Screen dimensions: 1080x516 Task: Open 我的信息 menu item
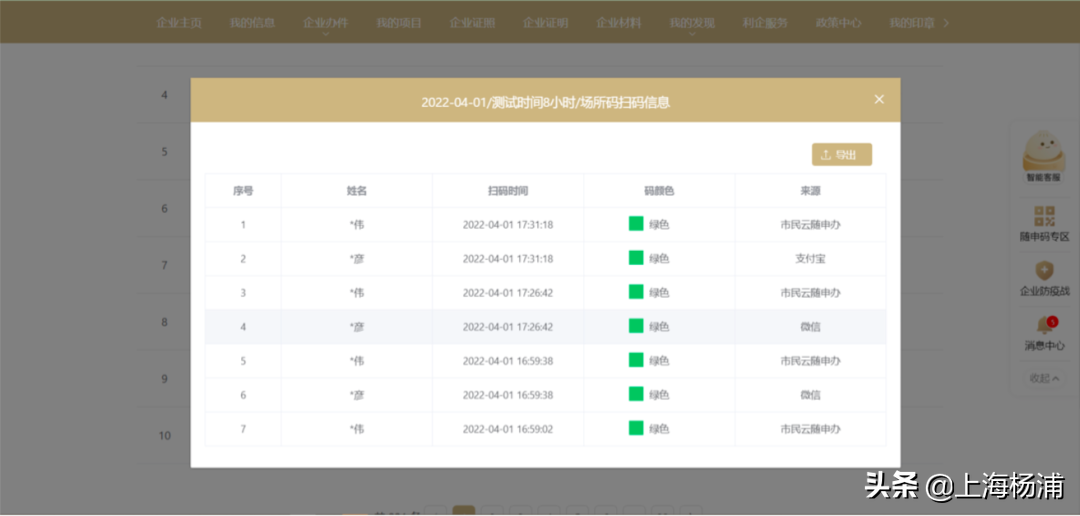[x=253, y=23]
